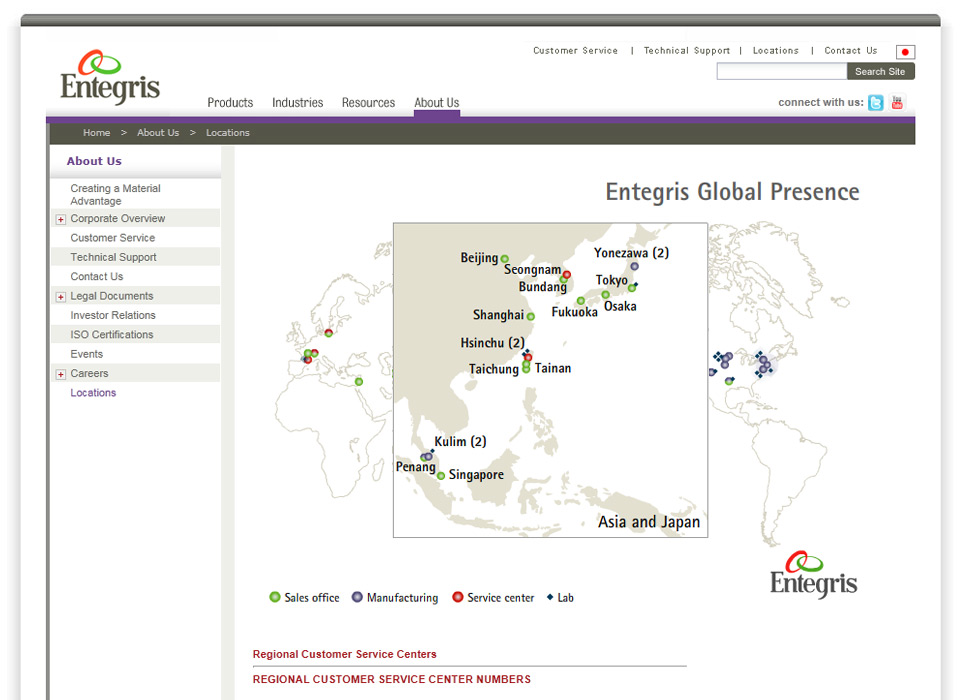Open Technical Support sidebar link
This screenshot has width=960, height=700.
(x=113, y=257)
